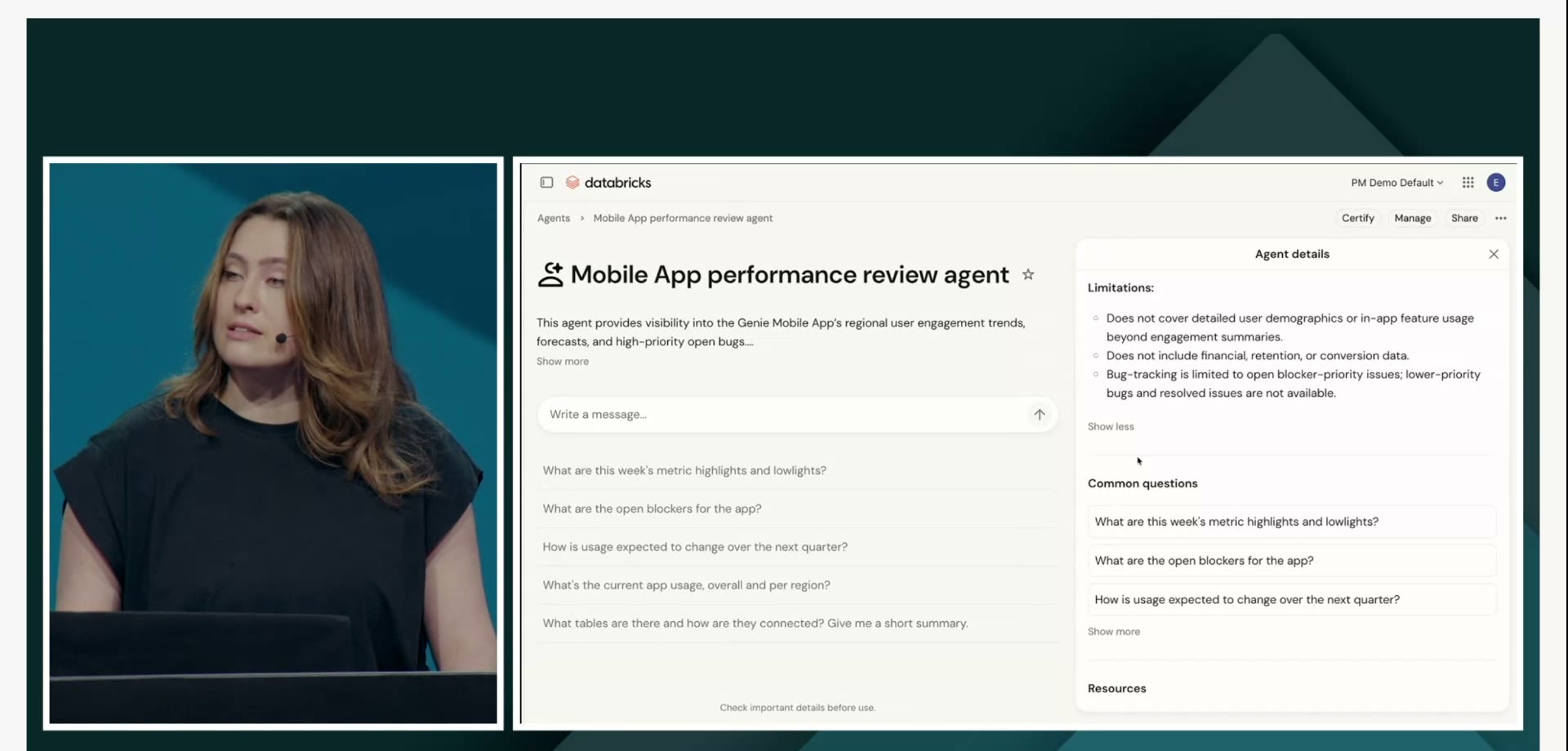Close the Agent details panel

(x=1494, y=254)
